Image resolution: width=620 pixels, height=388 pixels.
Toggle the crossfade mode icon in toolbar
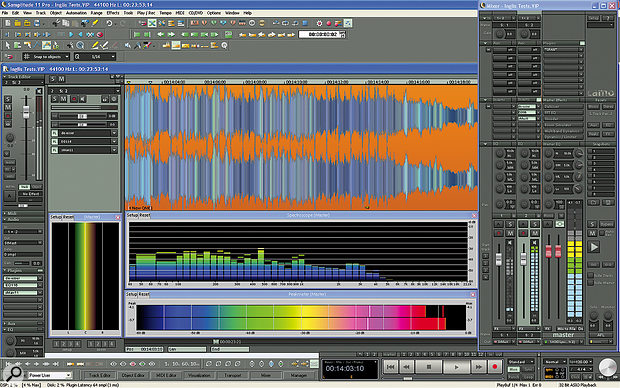[152, 23]
